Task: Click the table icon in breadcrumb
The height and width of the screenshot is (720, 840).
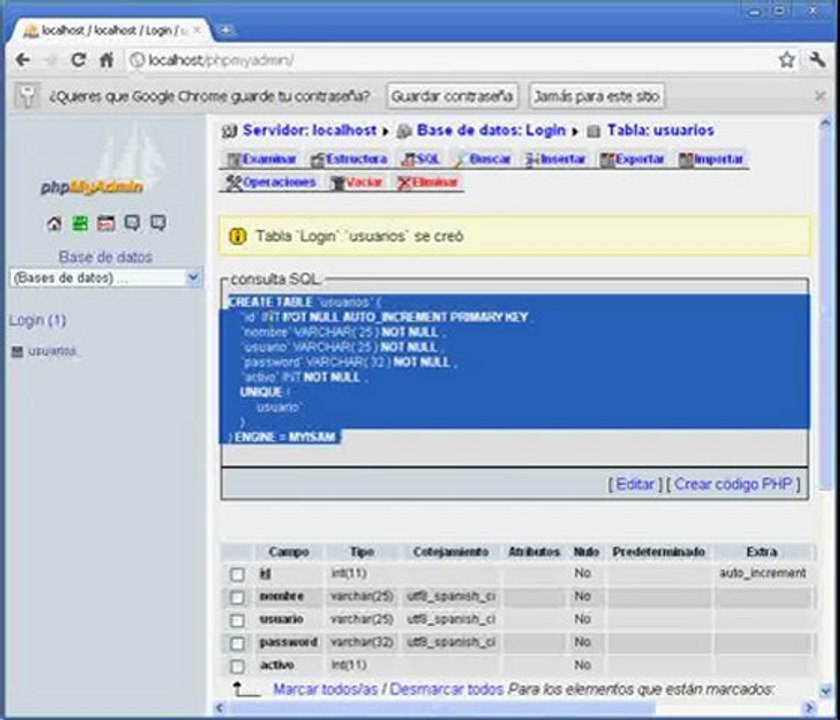Action: click(x=593, y=131)
